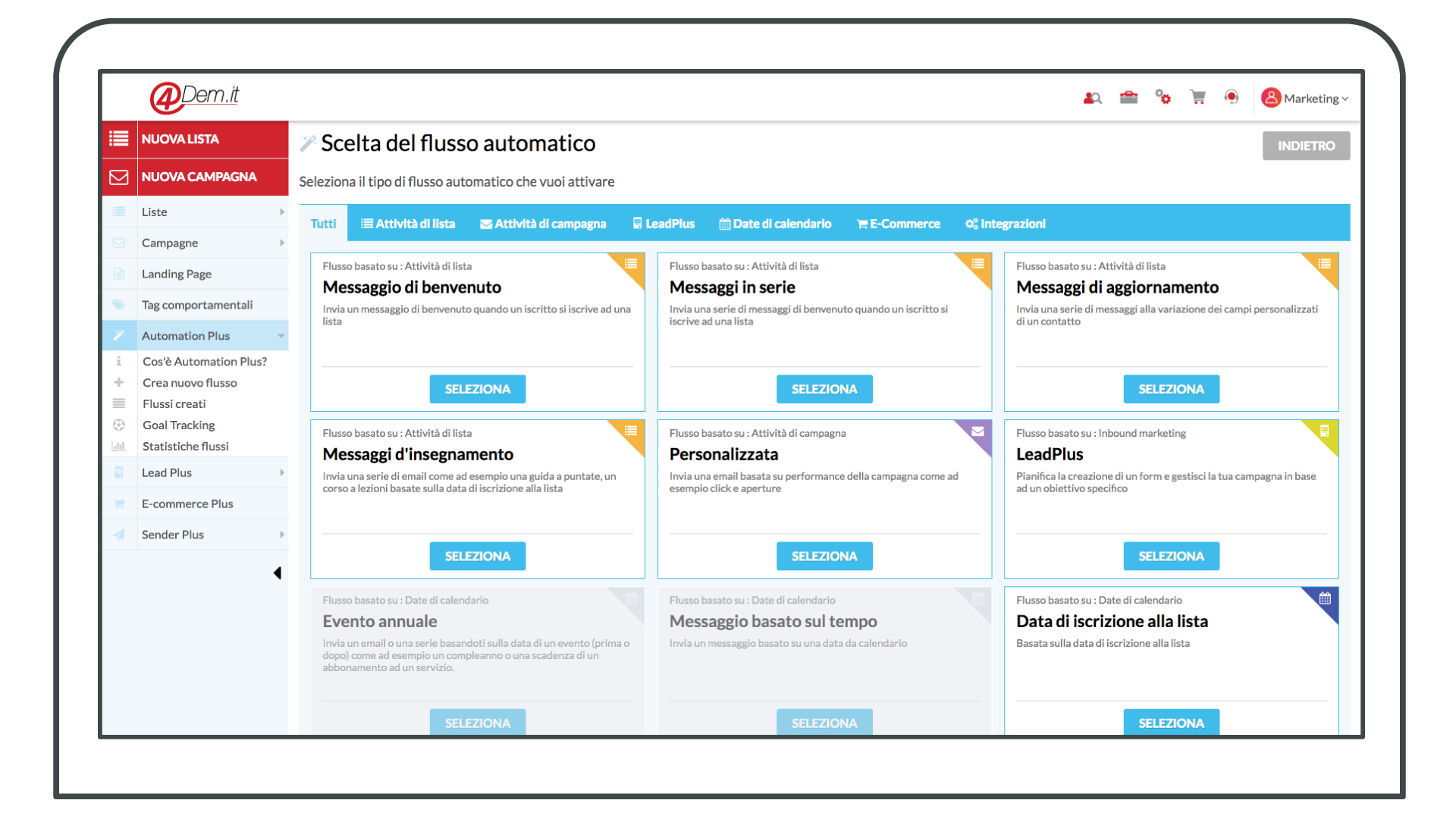Image resolution: width=1456 pixels, height=819 pixels.
Task: Click the Automation Plus sidebar icon
Action: 119,335
